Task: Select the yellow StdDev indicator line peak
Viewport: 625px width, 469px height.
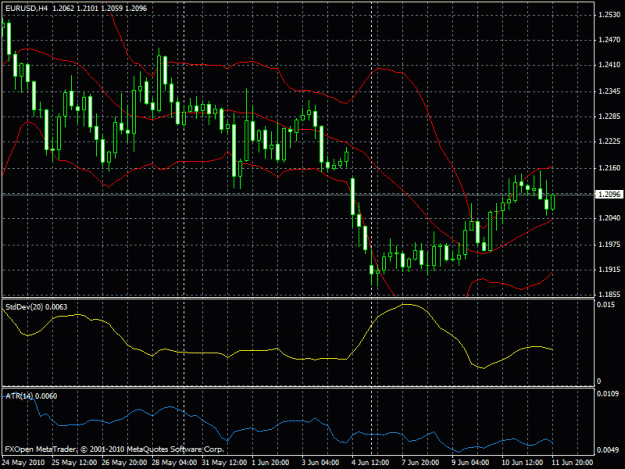Action: click(407, 304)
